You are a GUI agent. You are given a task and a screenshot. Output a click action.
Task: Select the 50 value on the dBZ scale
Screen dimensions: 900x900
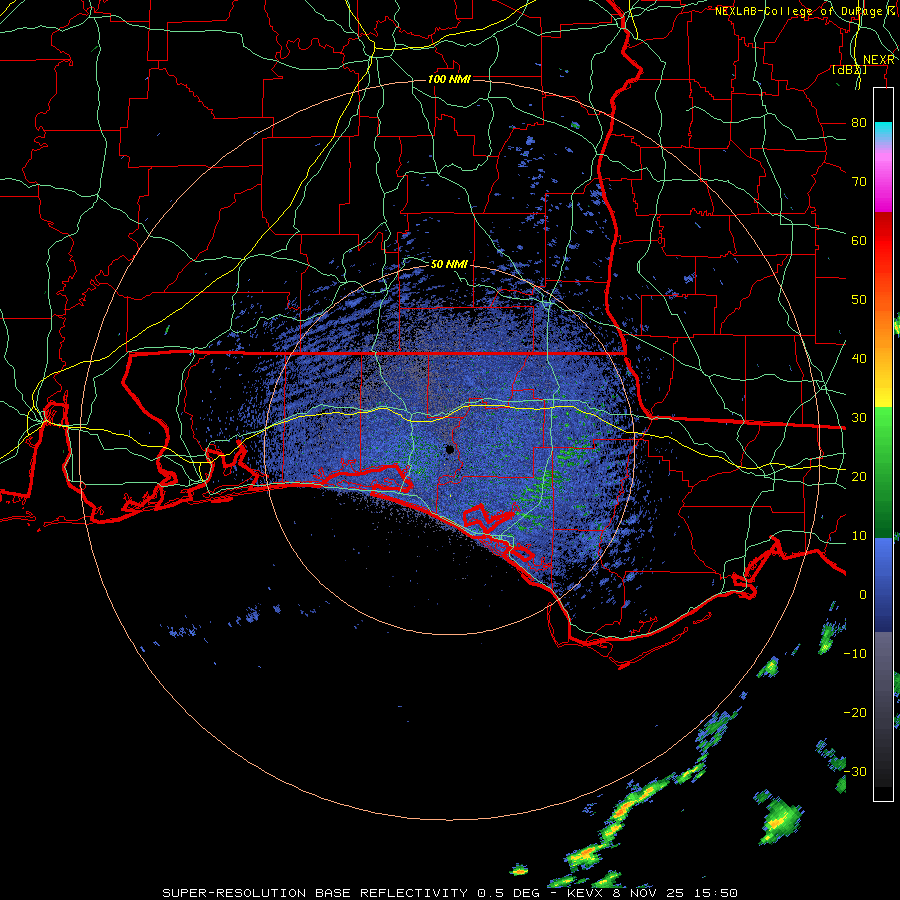[x=859, y=300]
